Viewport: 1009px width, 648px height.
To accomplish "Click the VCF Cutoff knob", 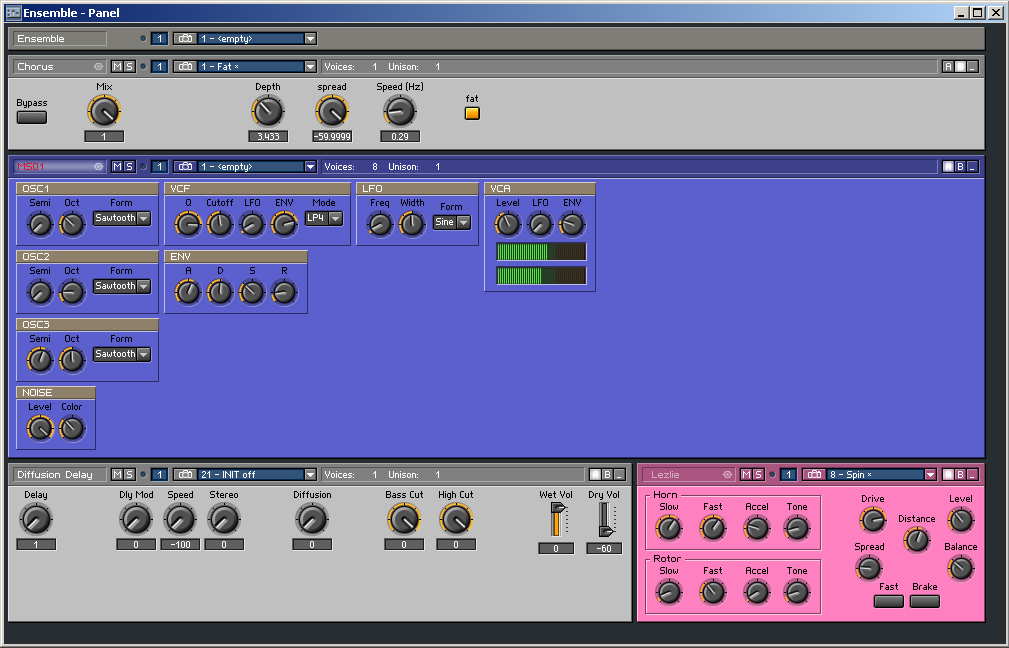I will [x=220, y=225].
